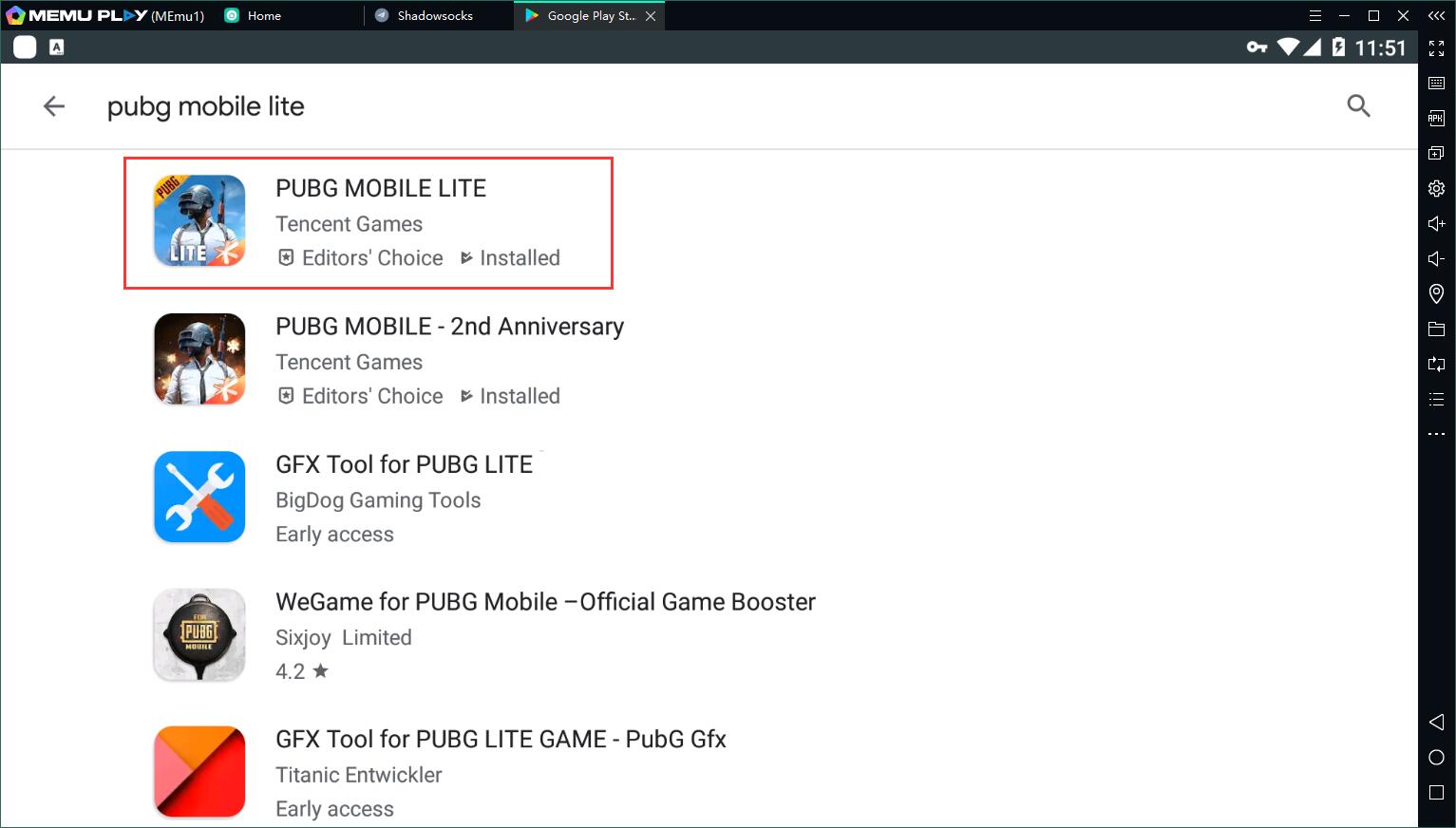1456x828 pixels.
Task: Open the keyboard mapping icon in the sidebar
Action: [1436, 84]
